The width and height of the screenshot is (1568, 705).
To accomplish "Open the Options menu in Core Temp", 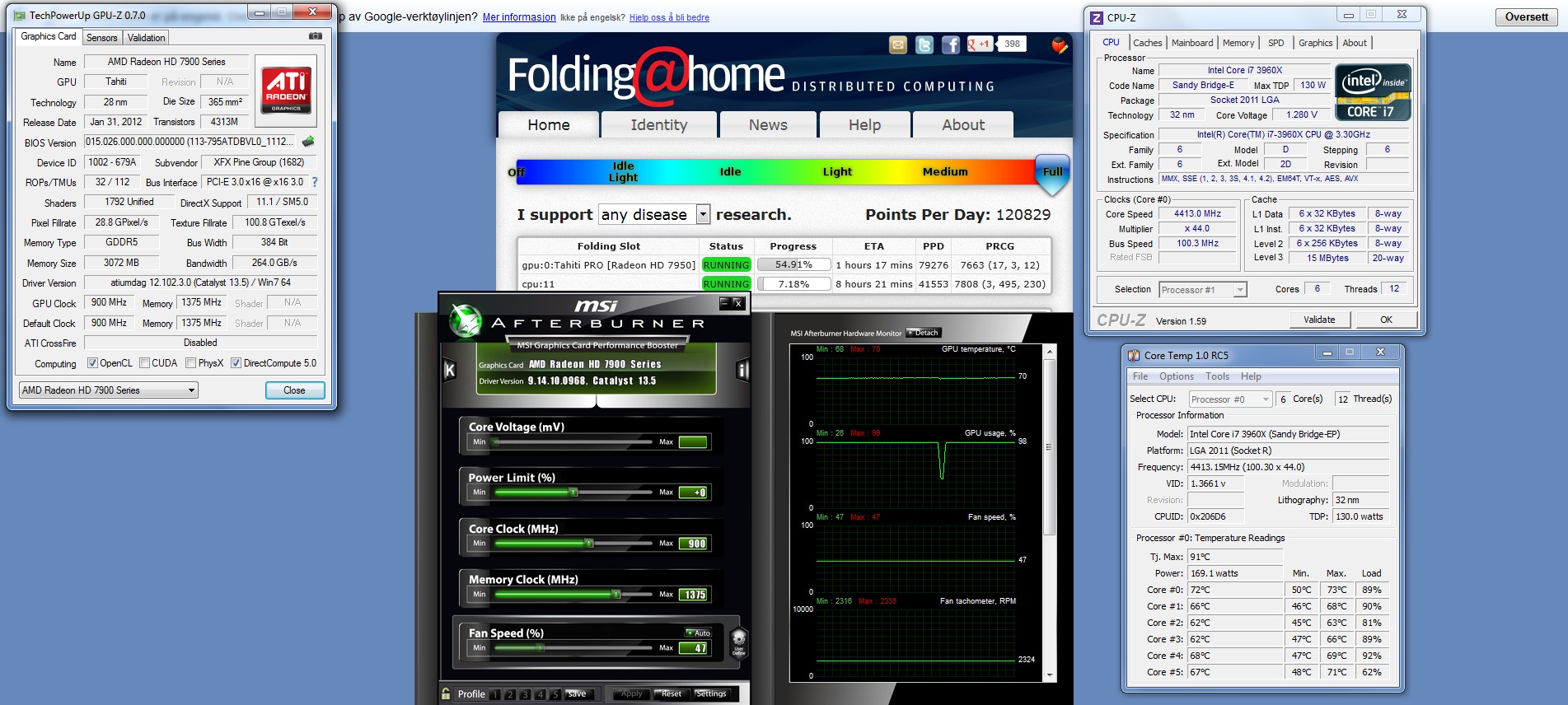I will pos(1177,376).
